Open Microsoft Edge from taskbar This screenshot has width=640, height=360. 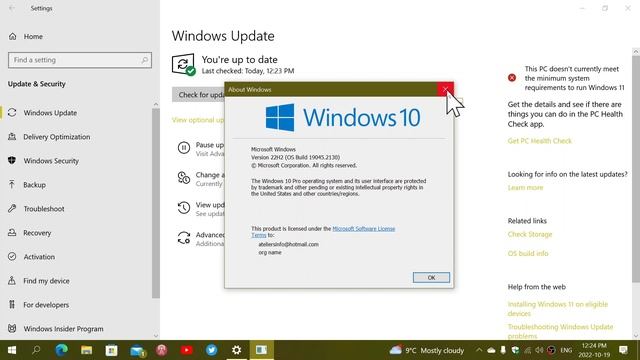click(62, 350)
